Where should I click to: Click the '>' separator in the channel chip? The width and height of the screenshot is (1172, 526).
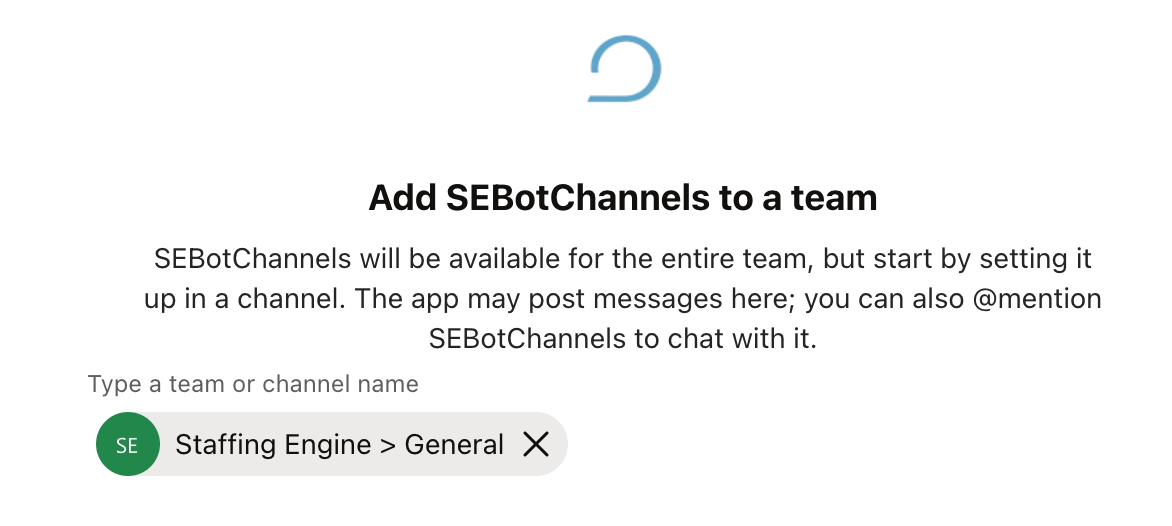click(387, 445)
